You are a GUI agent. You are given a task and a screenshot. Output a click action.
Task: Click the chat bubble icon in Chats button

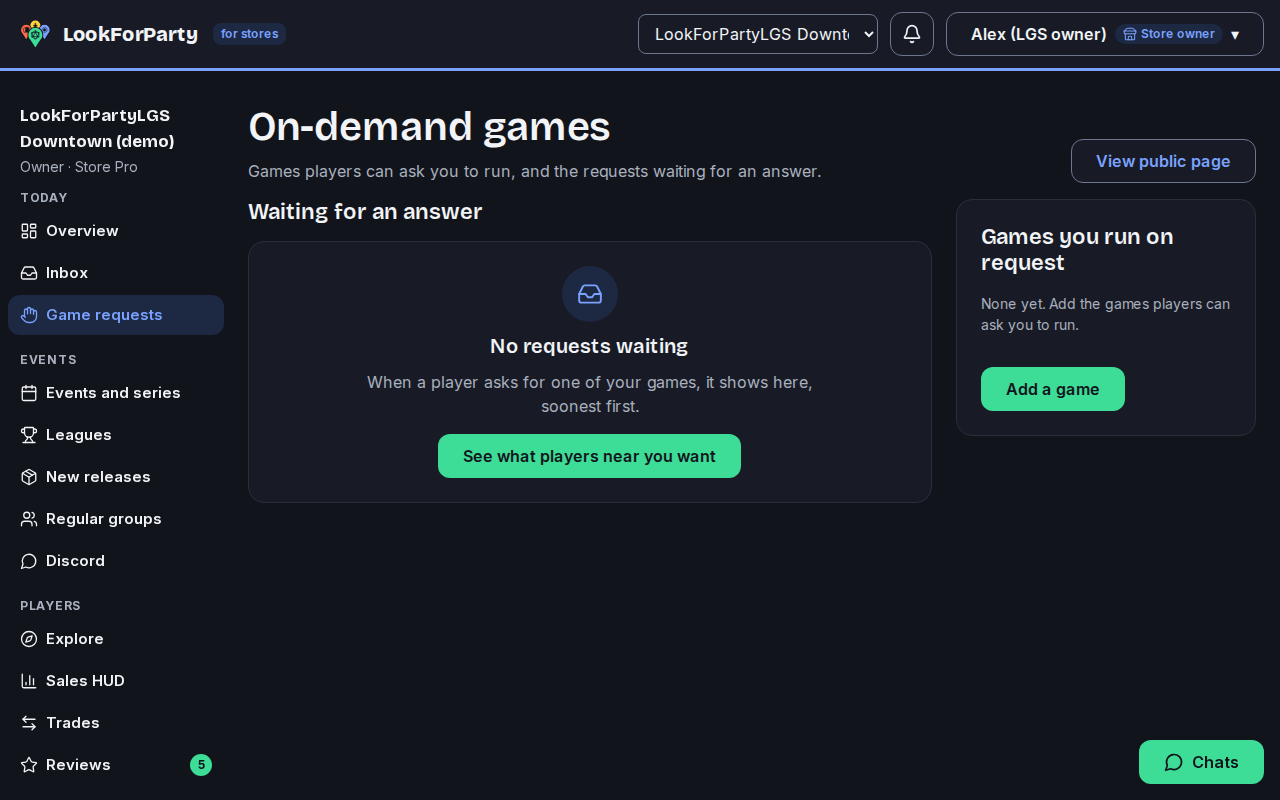pyautogui.click(x=1174, y=762)
